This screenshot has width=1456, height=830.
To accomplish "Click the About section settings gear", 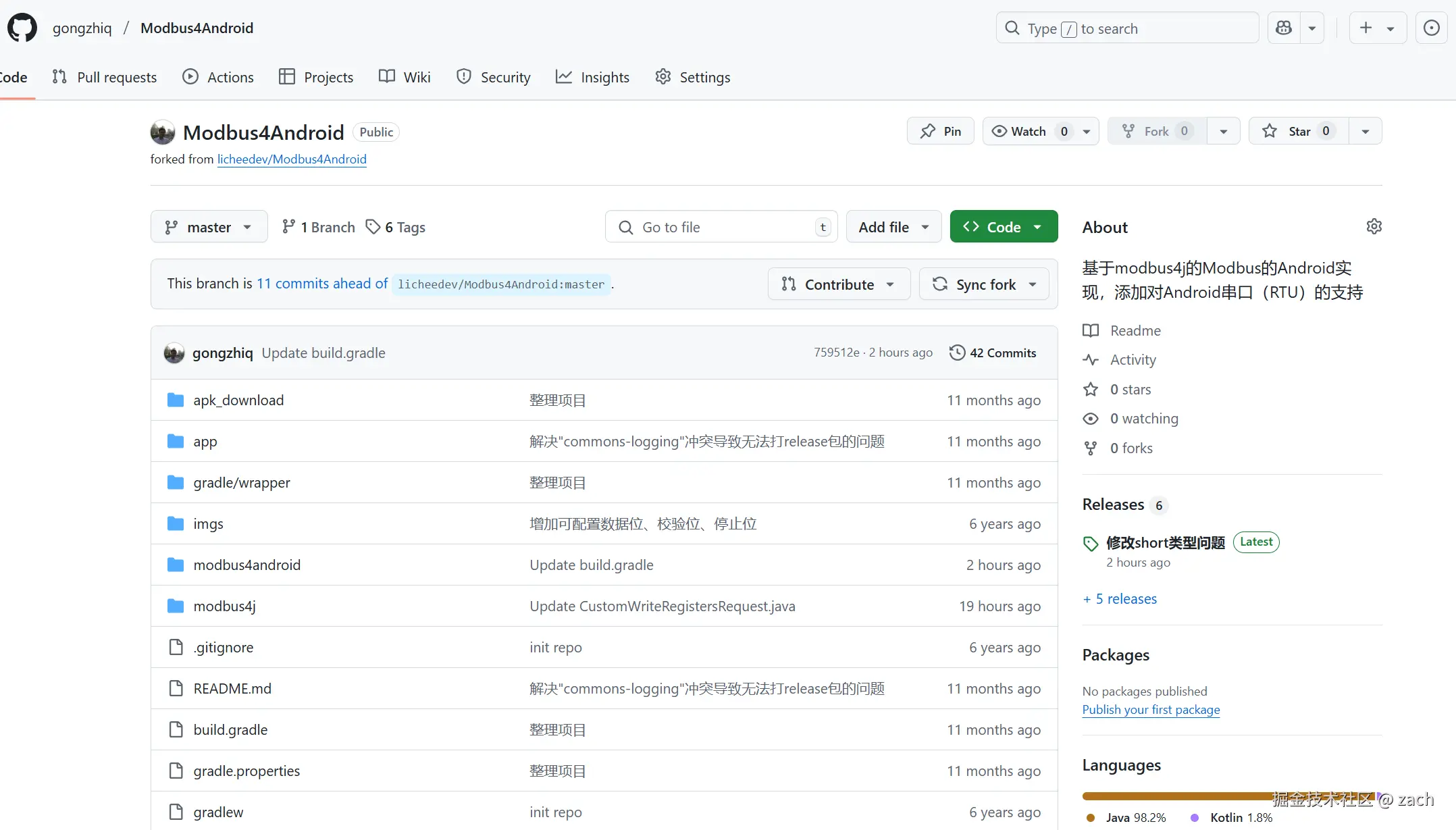I will [x=1374, y=226].
